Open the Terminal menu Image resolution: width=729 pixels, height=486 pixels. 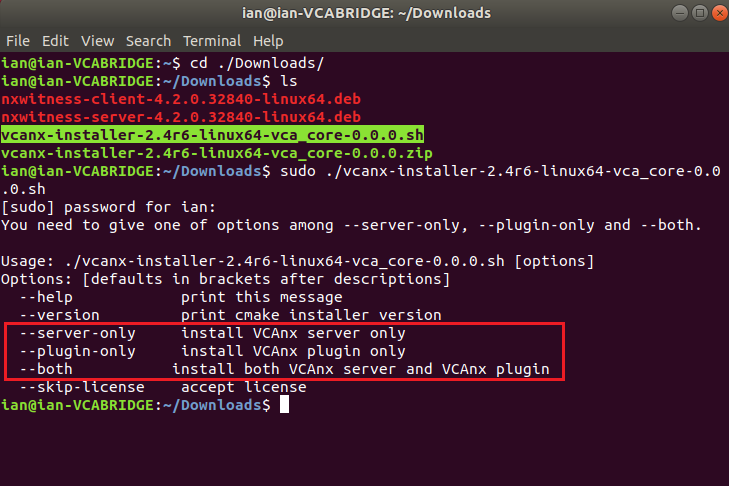[212, 41]
